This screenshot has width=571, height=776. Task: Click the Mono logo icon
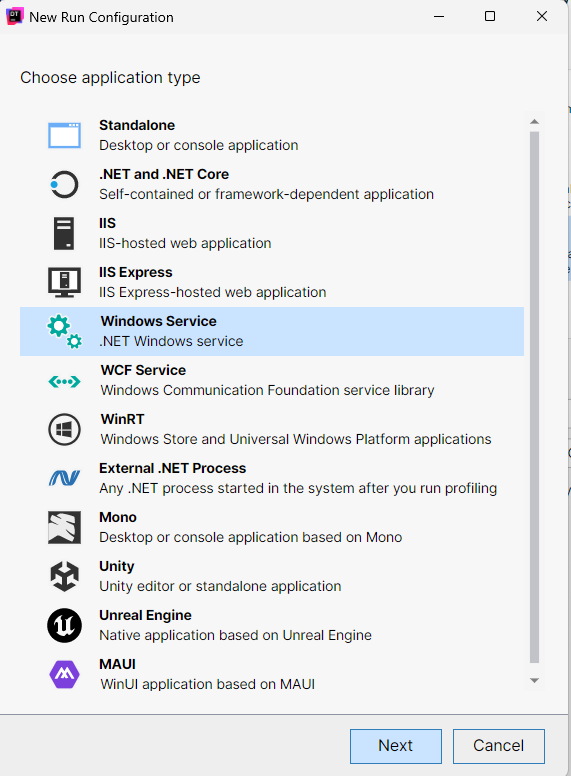(x=64, y=527)
